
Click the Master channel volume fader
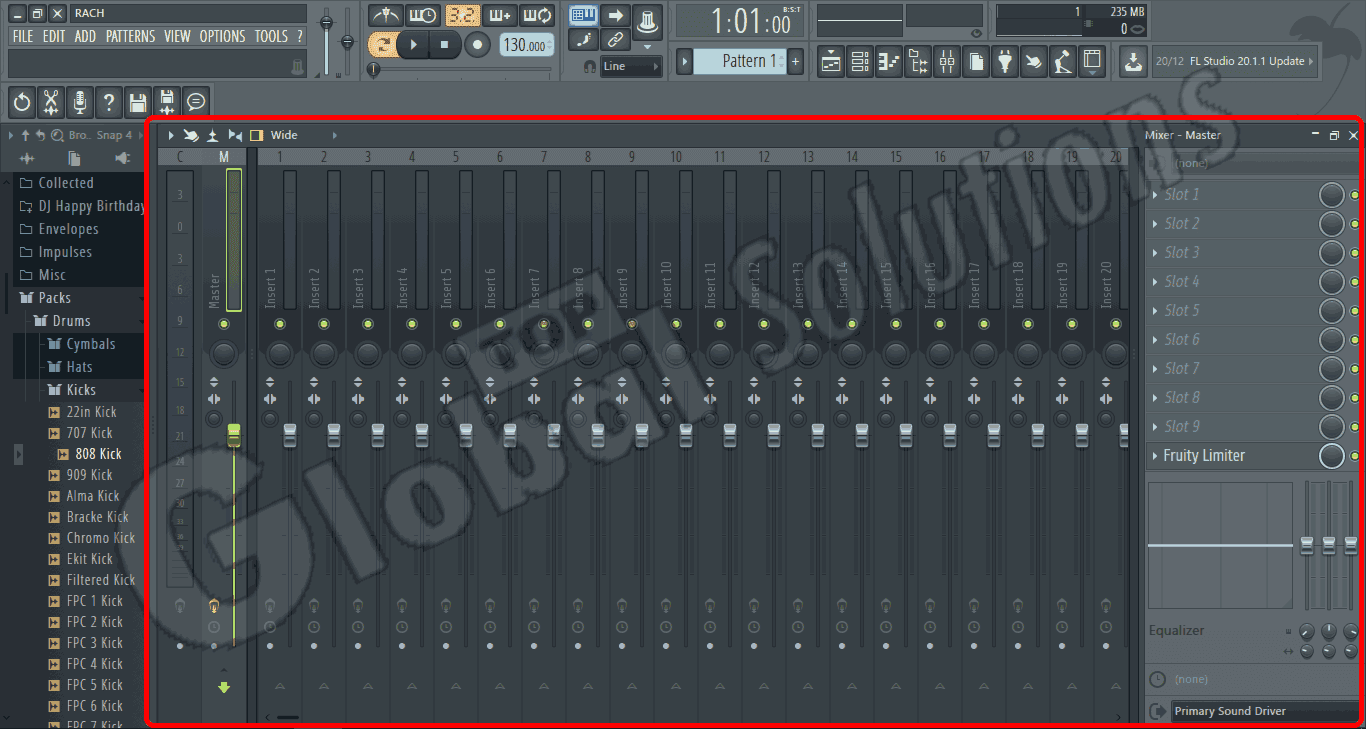click(233, 435)
